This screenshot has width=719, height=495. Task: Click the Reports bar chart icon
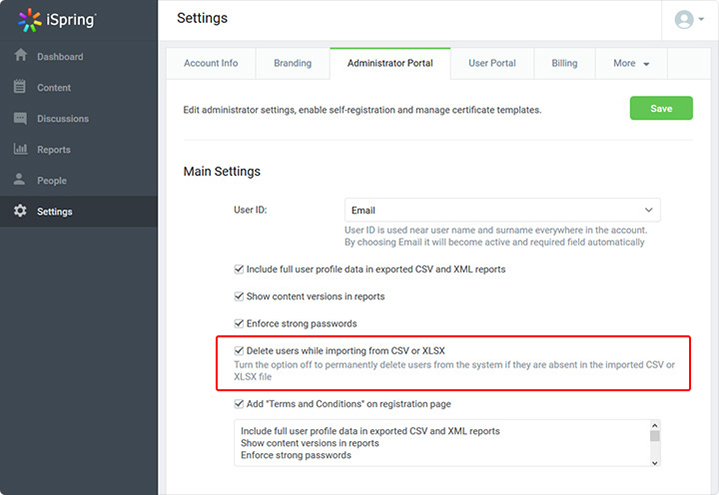(20, 149)
